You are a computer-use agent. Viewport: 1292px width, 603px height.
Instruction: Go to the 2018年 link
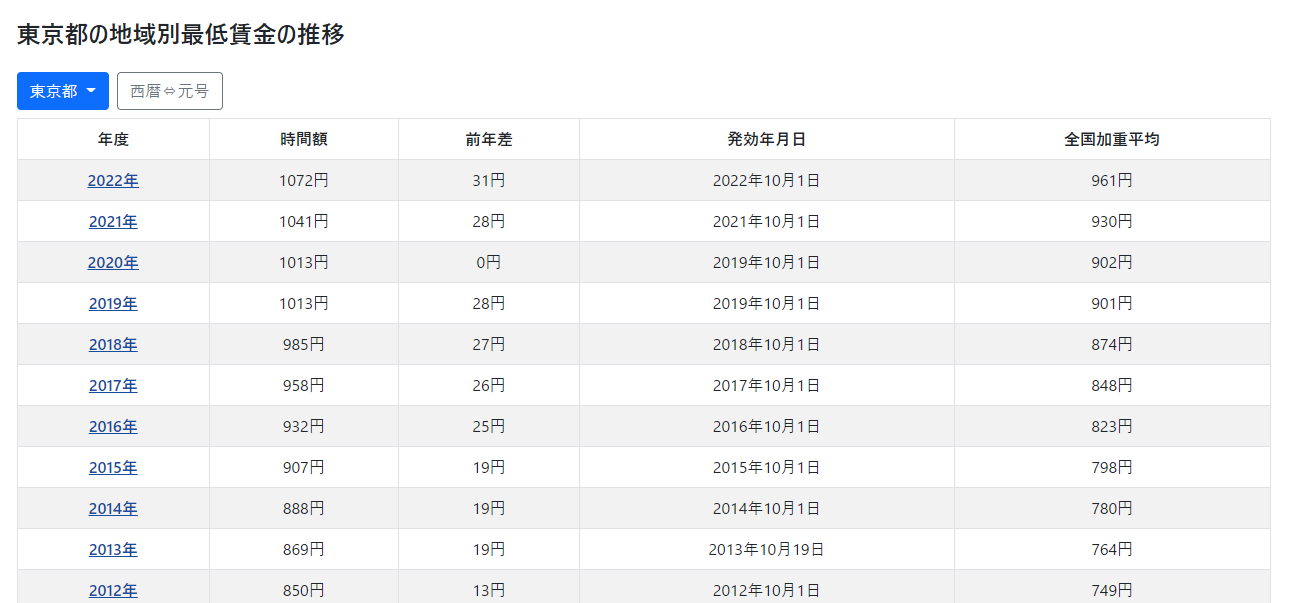point(113,345)
